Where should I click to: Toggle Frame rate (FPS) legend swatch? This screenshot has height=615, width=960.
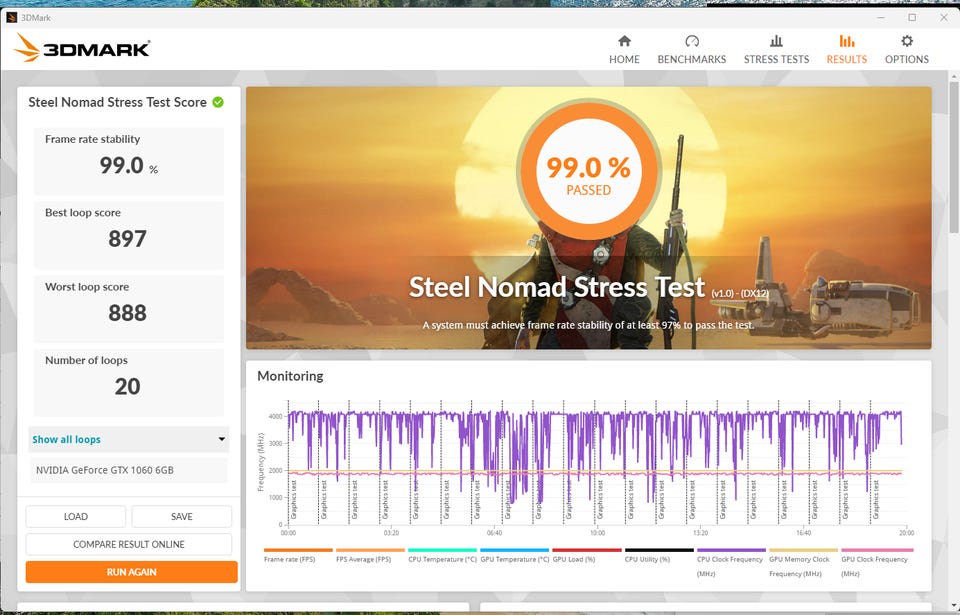298,550
